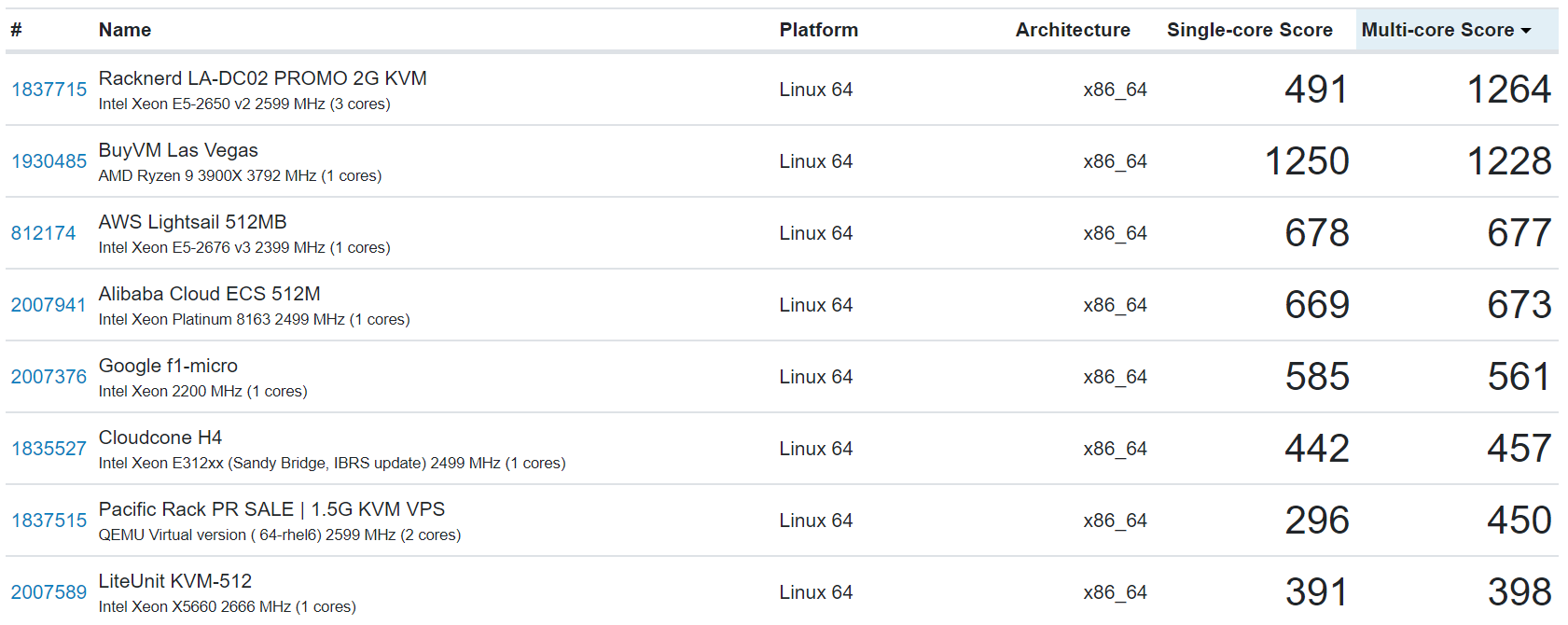
Task: Click the Architecture column header
Action: click(x=1073, y=30)
